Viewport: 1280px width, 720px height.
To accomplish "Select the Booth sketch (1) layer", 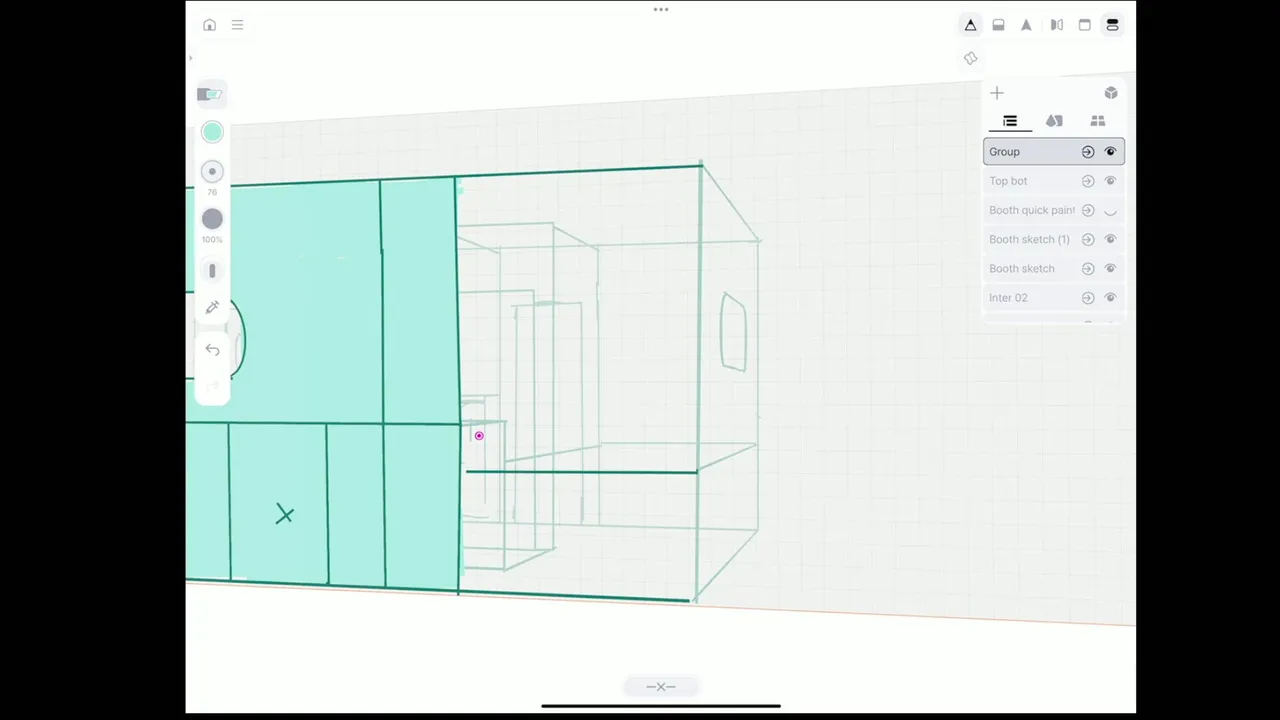I will click(x=1054, y=239).
